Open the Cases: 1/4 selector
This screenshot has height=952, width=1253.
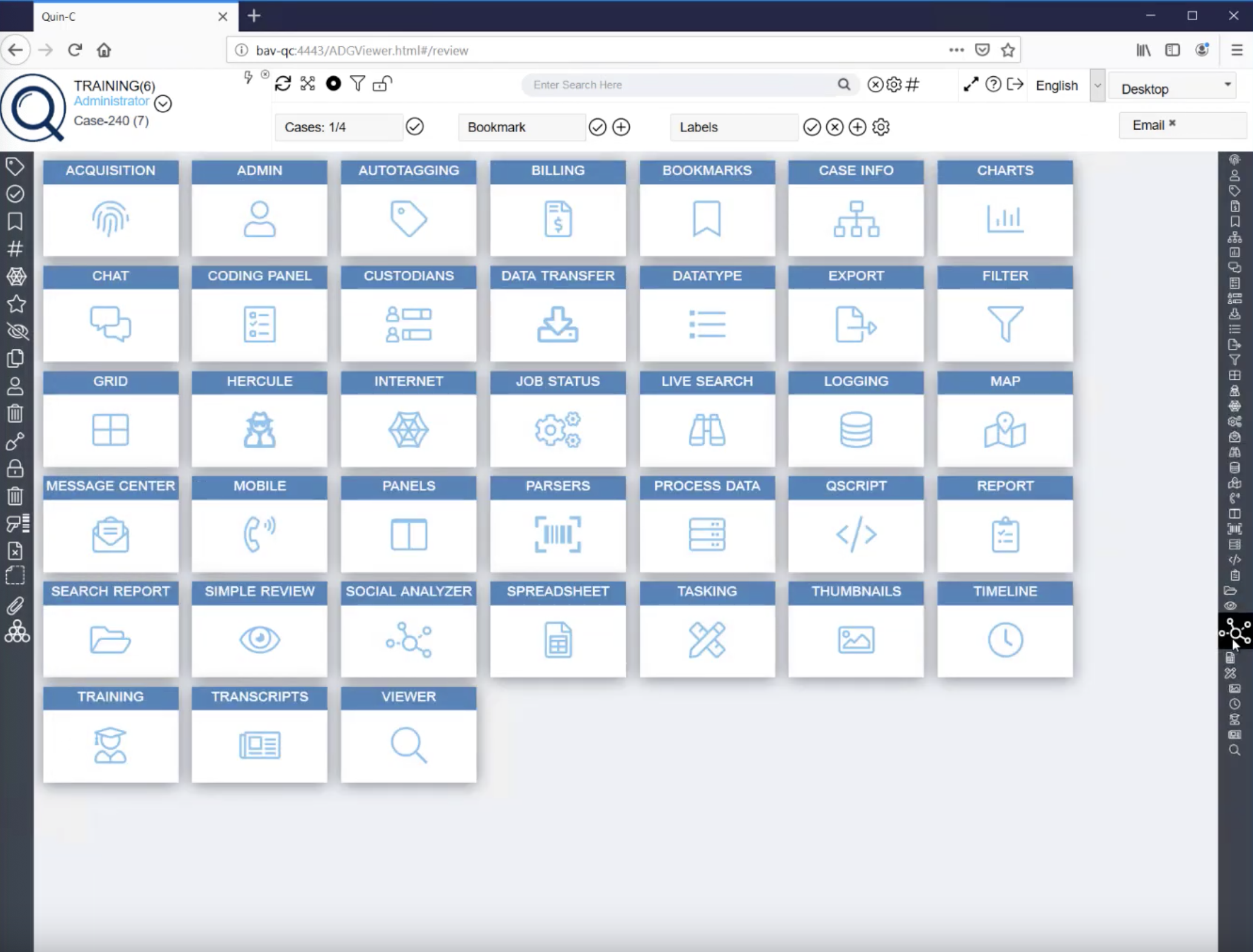pos(339,127)
